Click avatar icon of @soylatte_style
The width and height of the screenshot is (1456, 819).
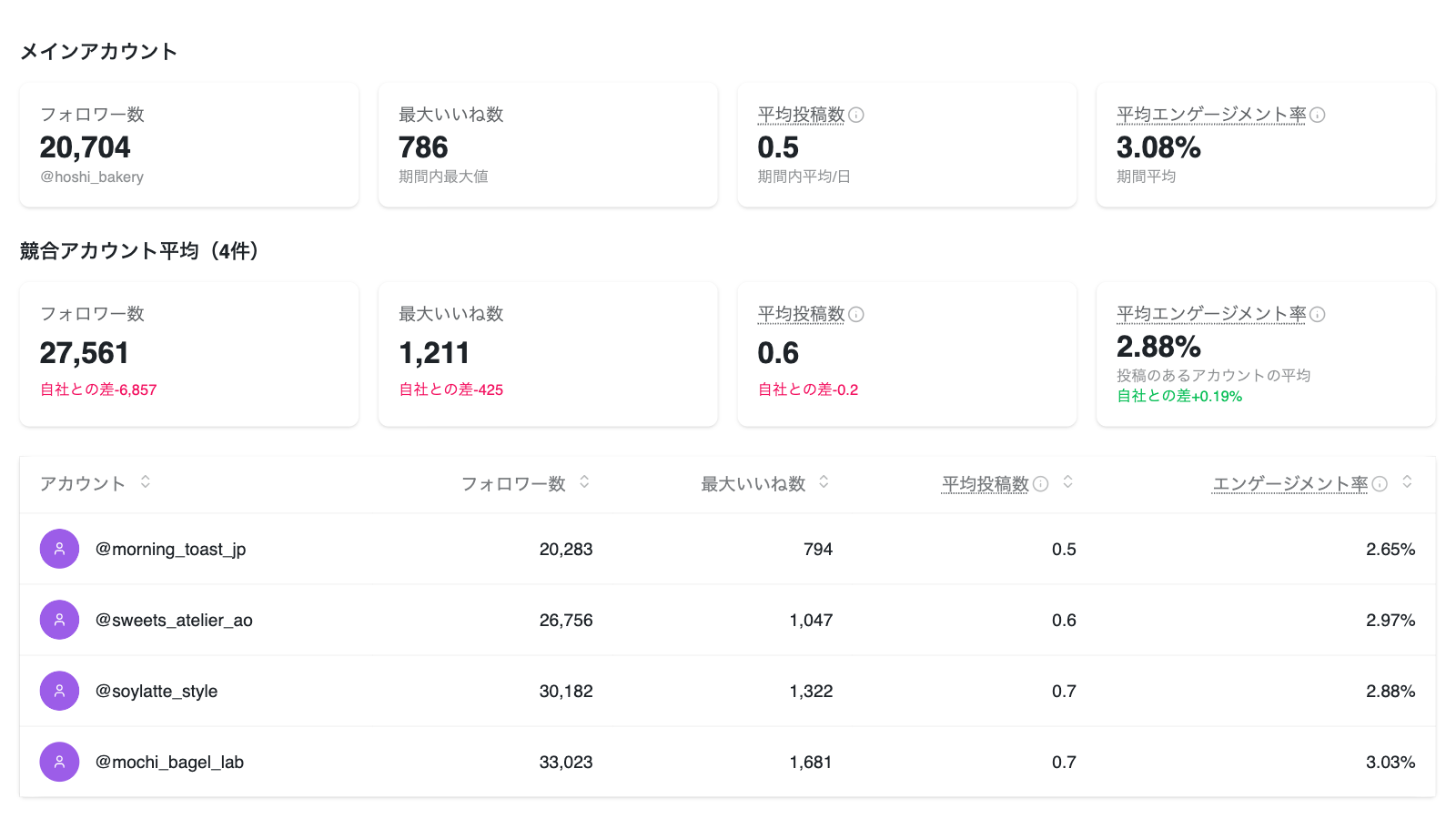pos(59,691)
